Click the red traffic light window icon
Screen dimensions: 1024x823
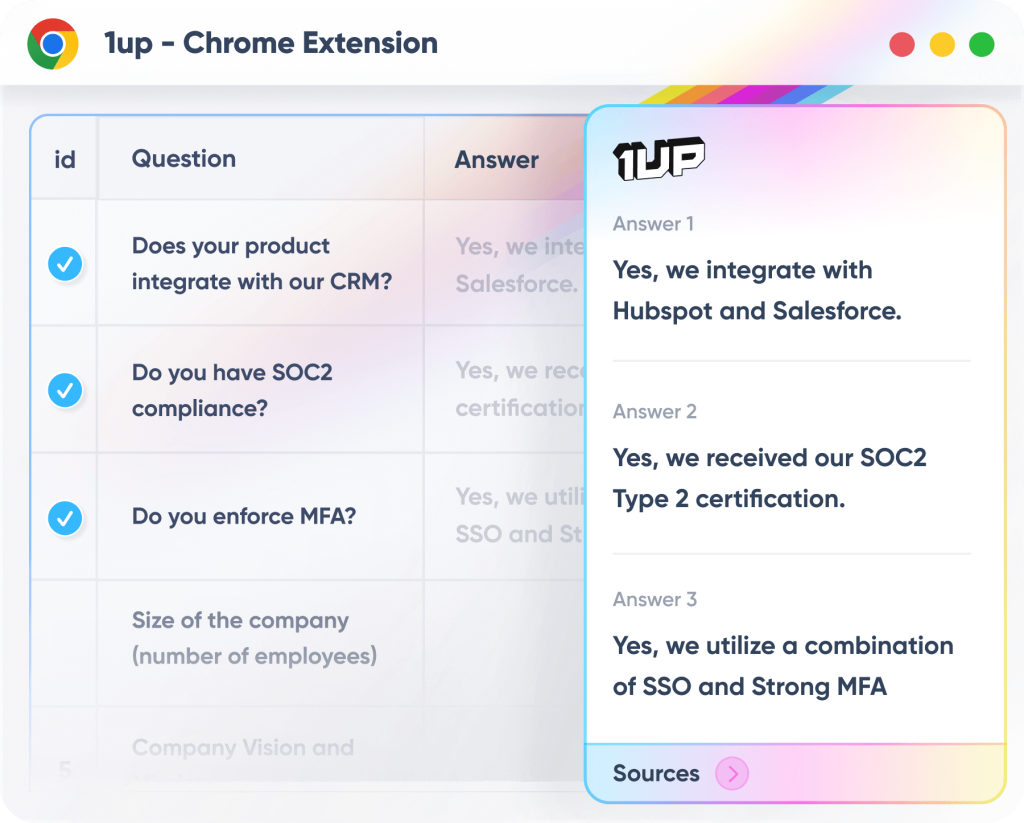pyautogui.click(x=901, y=44)
